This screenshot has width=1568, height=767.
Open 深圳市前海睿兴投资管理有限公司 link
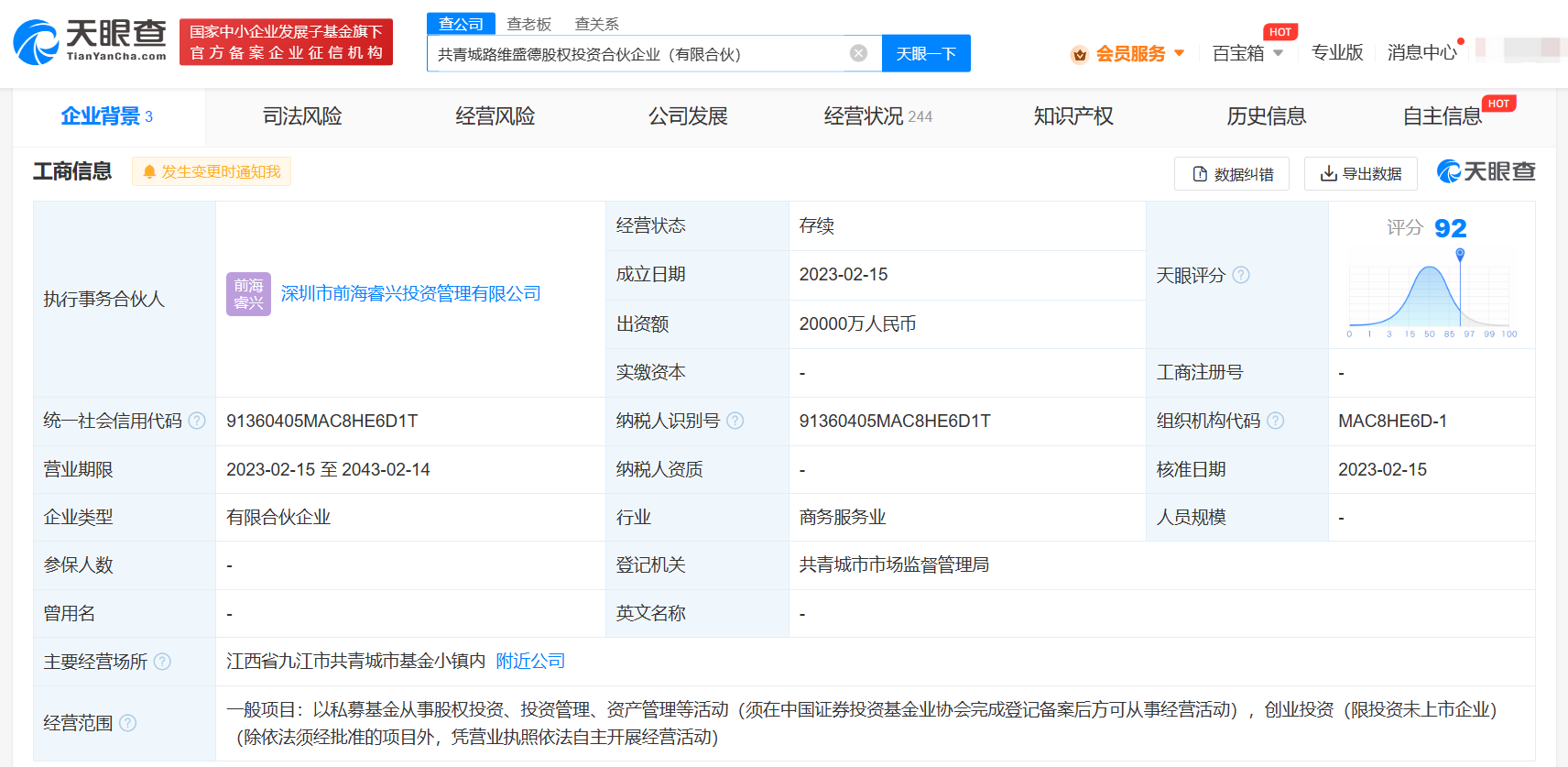pyautogui.click(x=410, y=293)
